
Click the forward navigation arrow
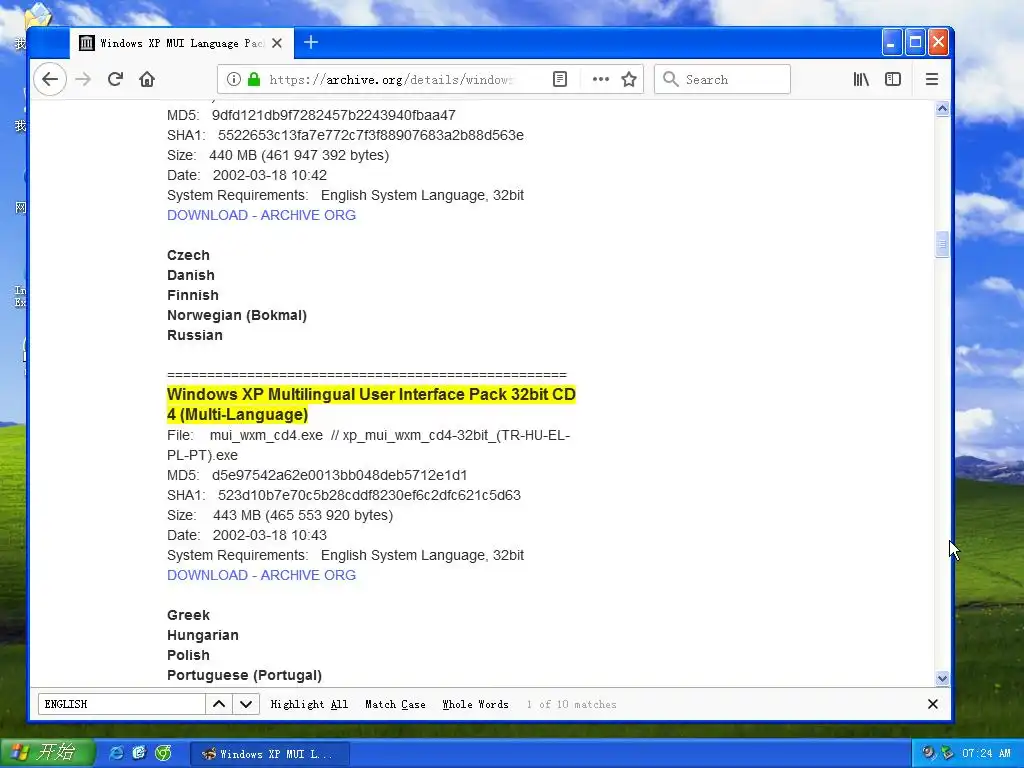83,80
